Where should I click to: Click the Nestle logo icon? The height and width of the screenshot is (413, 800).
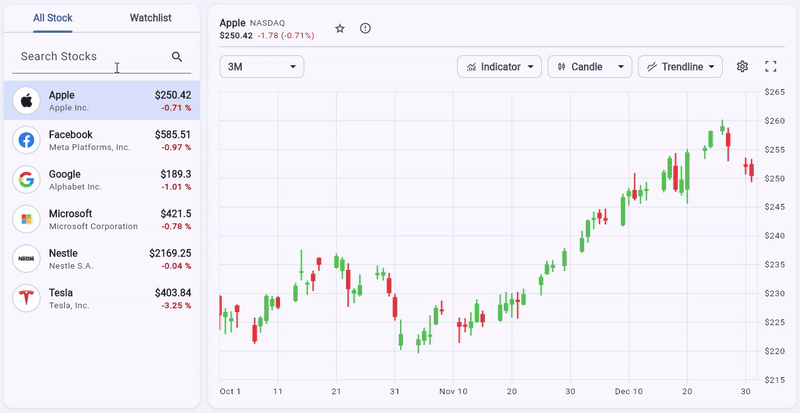pos(26,259)
